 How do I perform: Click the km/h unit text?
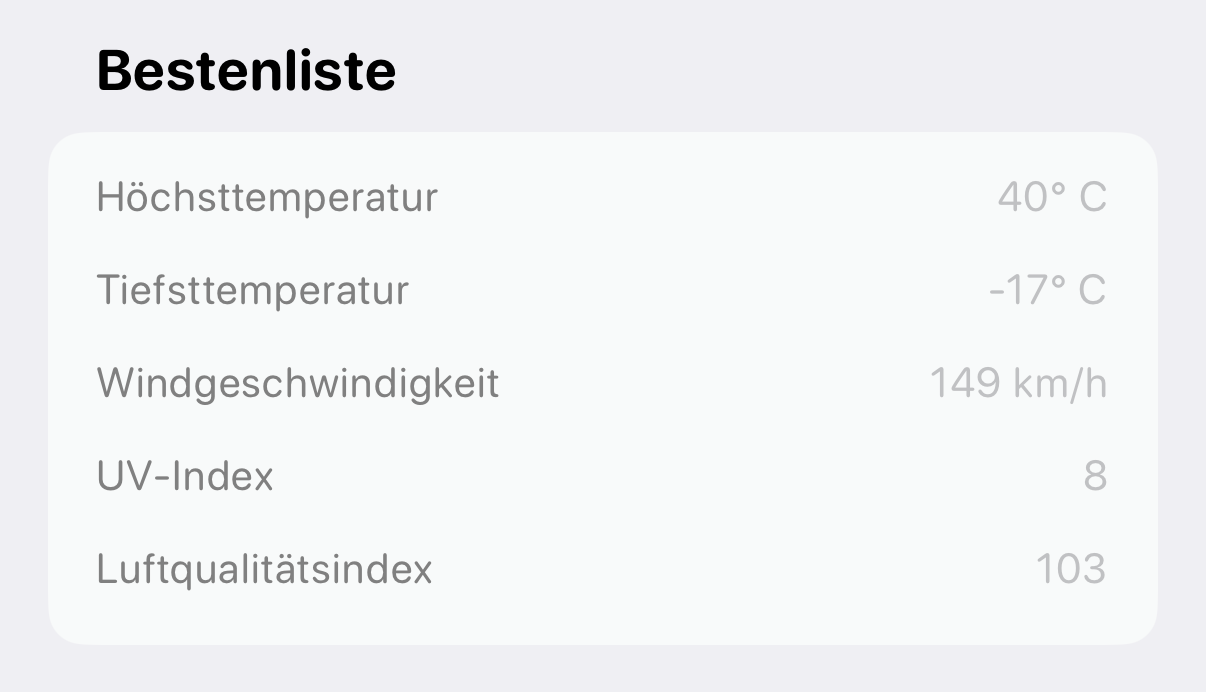1060,383
